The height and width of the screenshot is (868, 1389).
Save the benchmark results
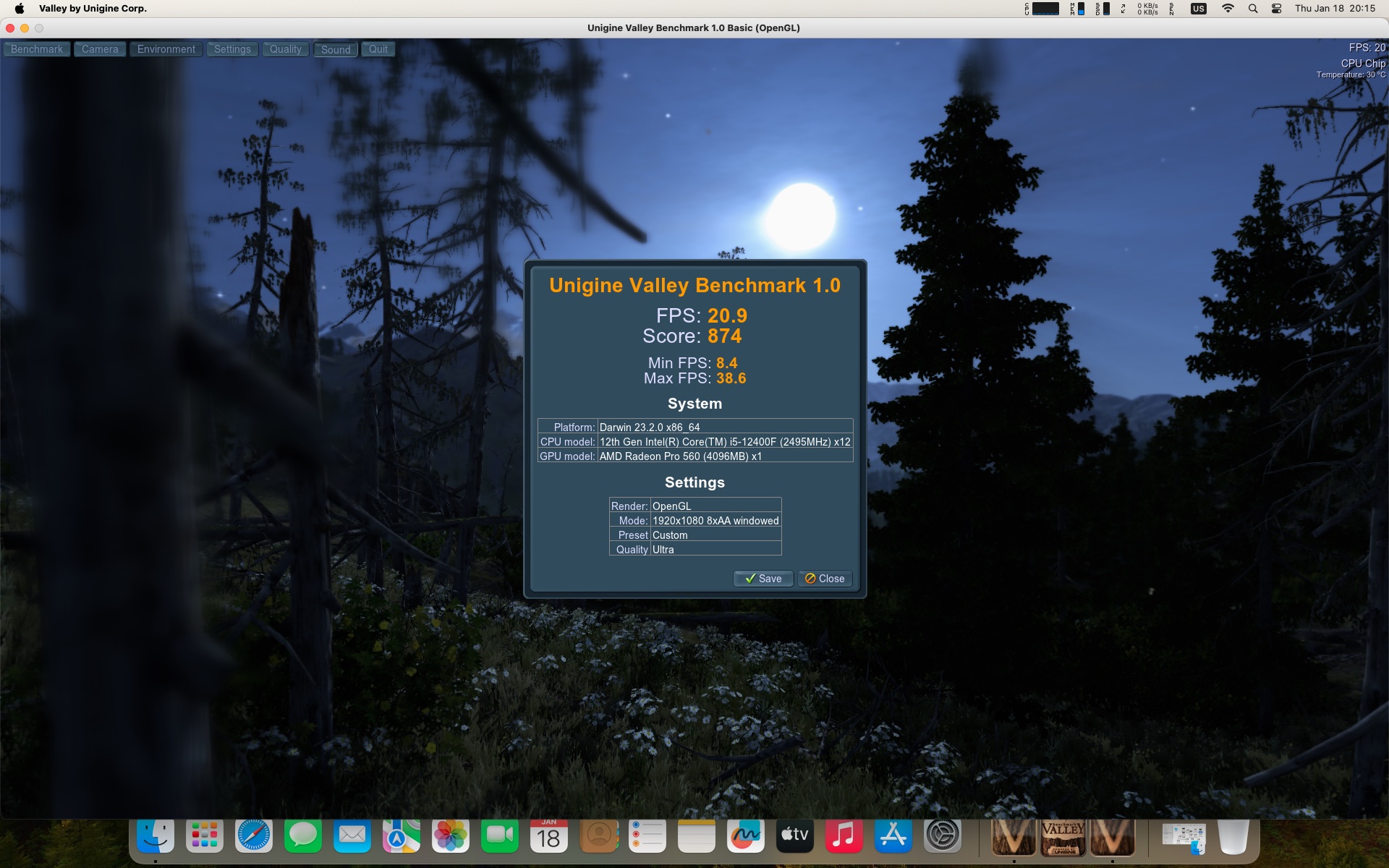tap(763, 579)
